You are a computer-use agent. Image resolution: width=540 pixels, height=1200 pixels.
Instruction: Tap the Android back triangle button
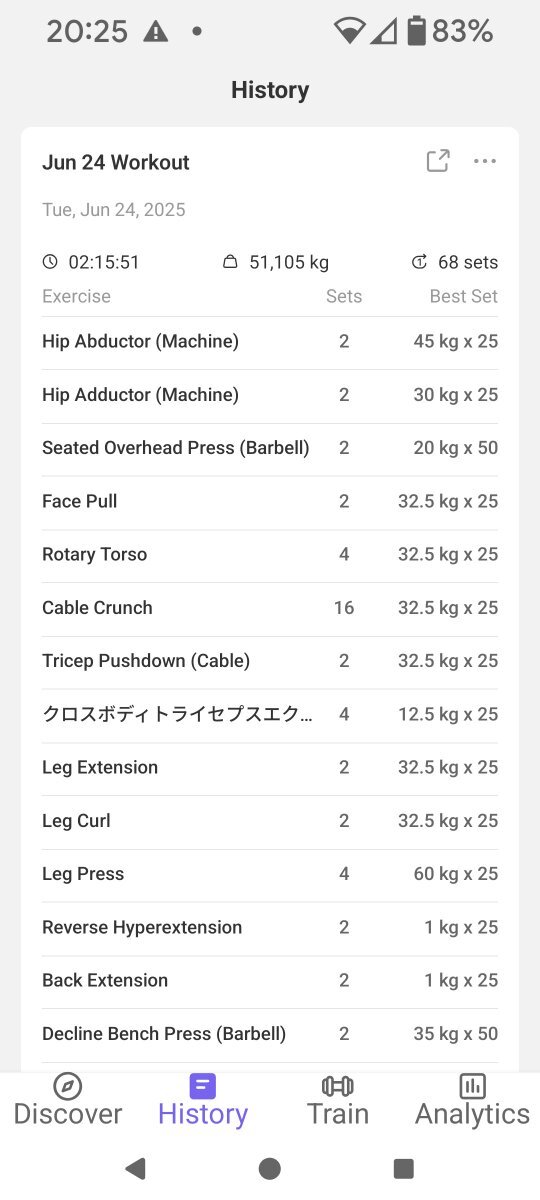point(135,1168)
